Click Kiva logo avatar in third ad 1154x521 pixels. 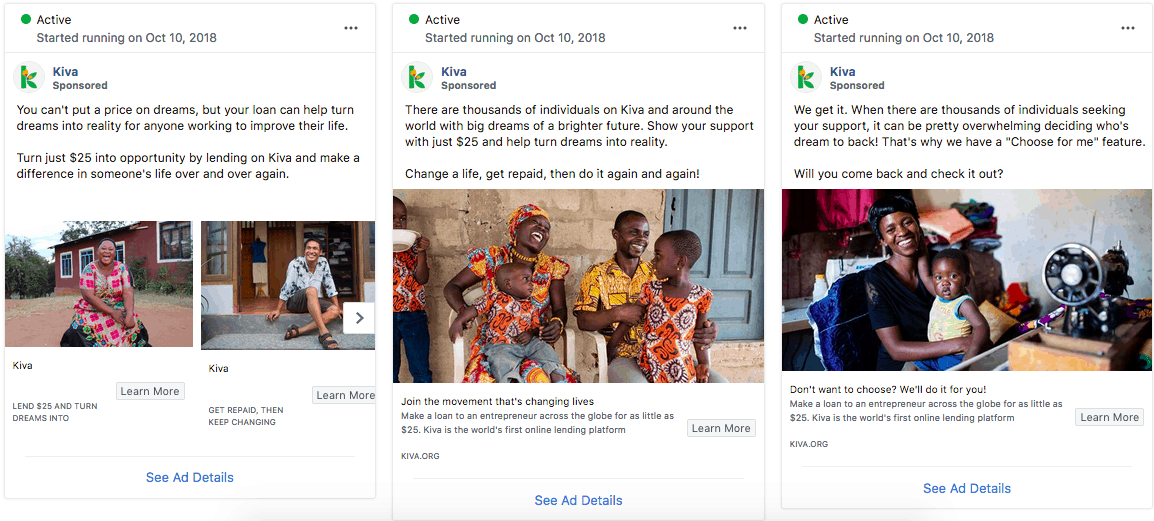pyautogui.click(x=805, y=77)
